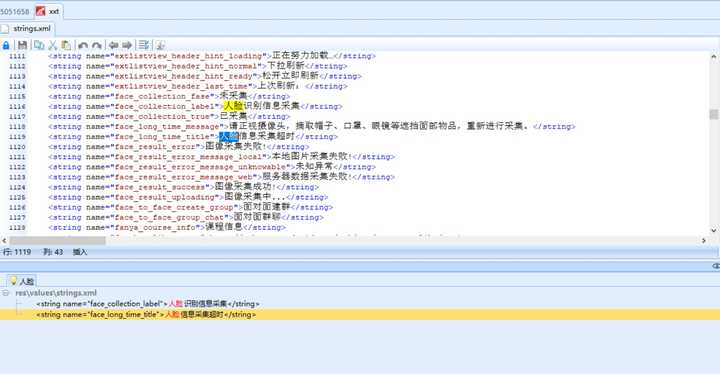Undo the last edit
The image size is (720, 374).
click(x=83, y=45)
